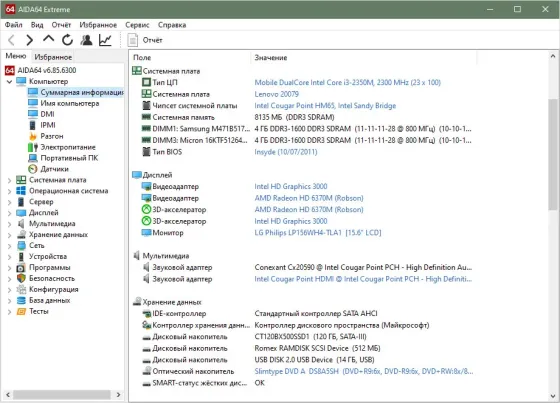The height and width of the screenshot is (403, 560).
Task: Open Имя компьютера in the tree
Action: [70, 103]
